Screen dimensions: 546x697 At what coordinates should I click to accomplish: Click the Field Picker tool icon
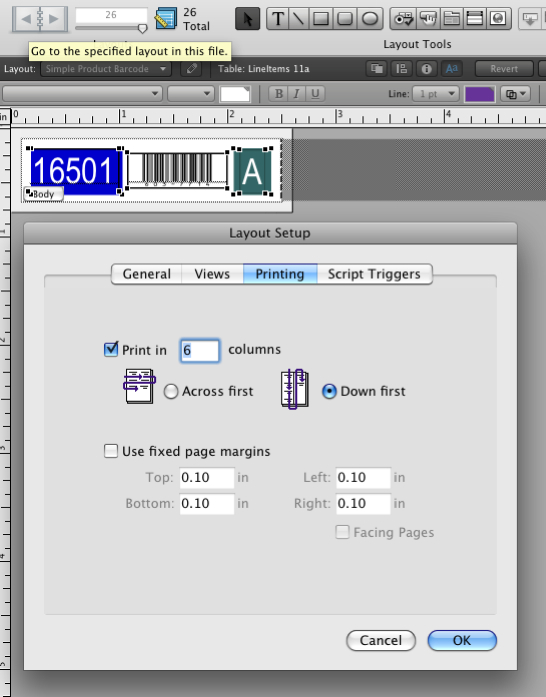pyautogui.click(x=530, y=19)
